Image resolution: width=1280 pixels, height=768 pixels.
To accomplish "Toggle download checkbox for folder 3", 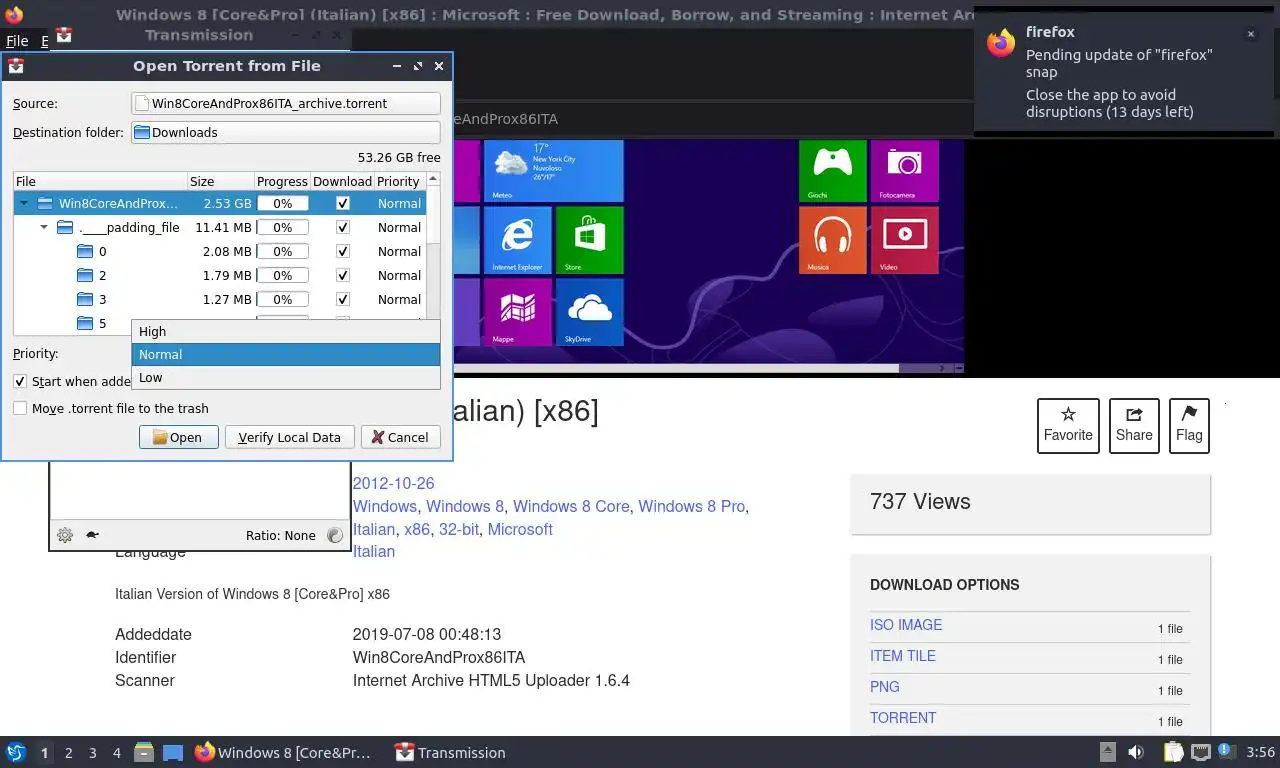I will (x=343, y=299).
